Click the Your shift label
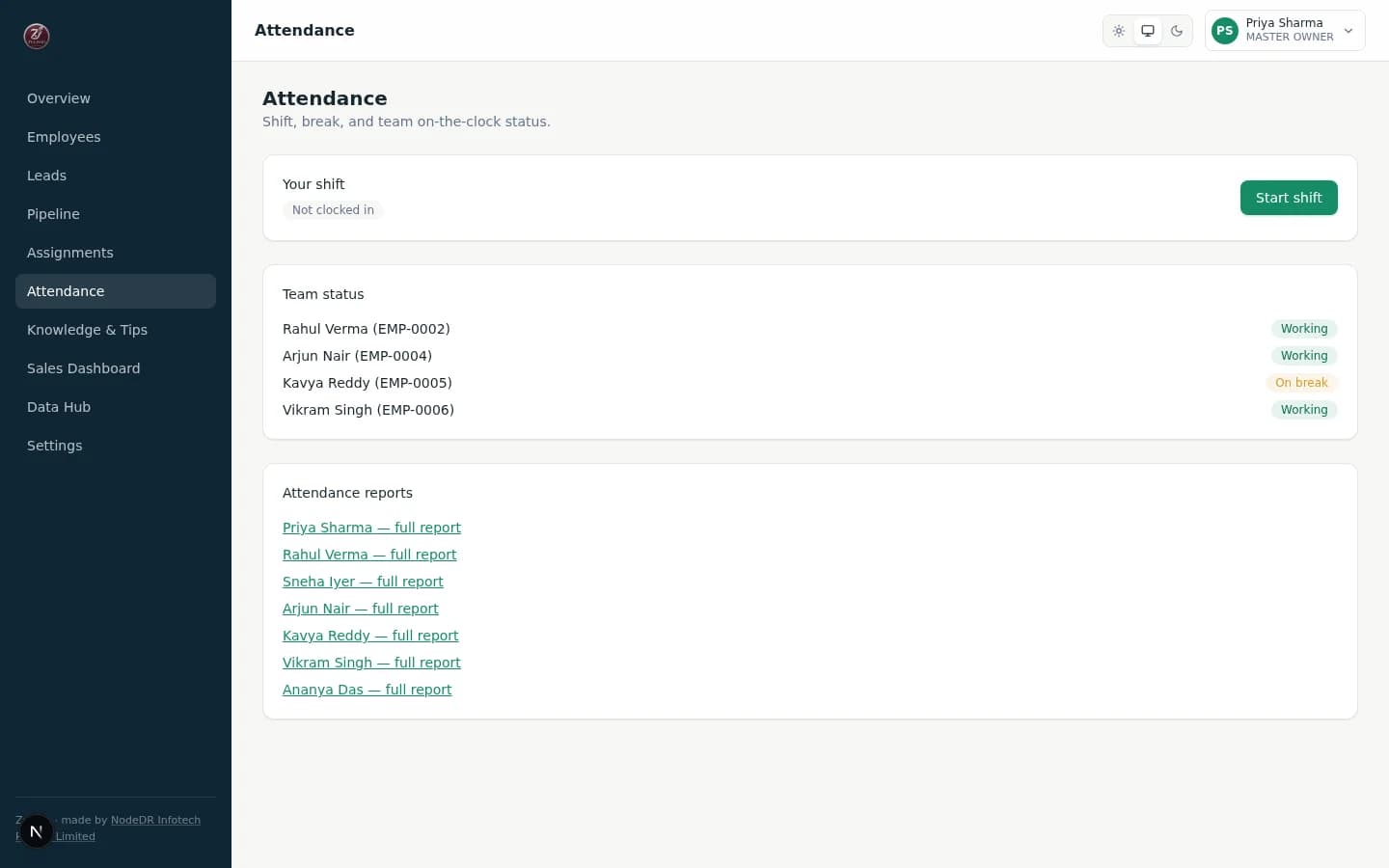 (313, 184)
